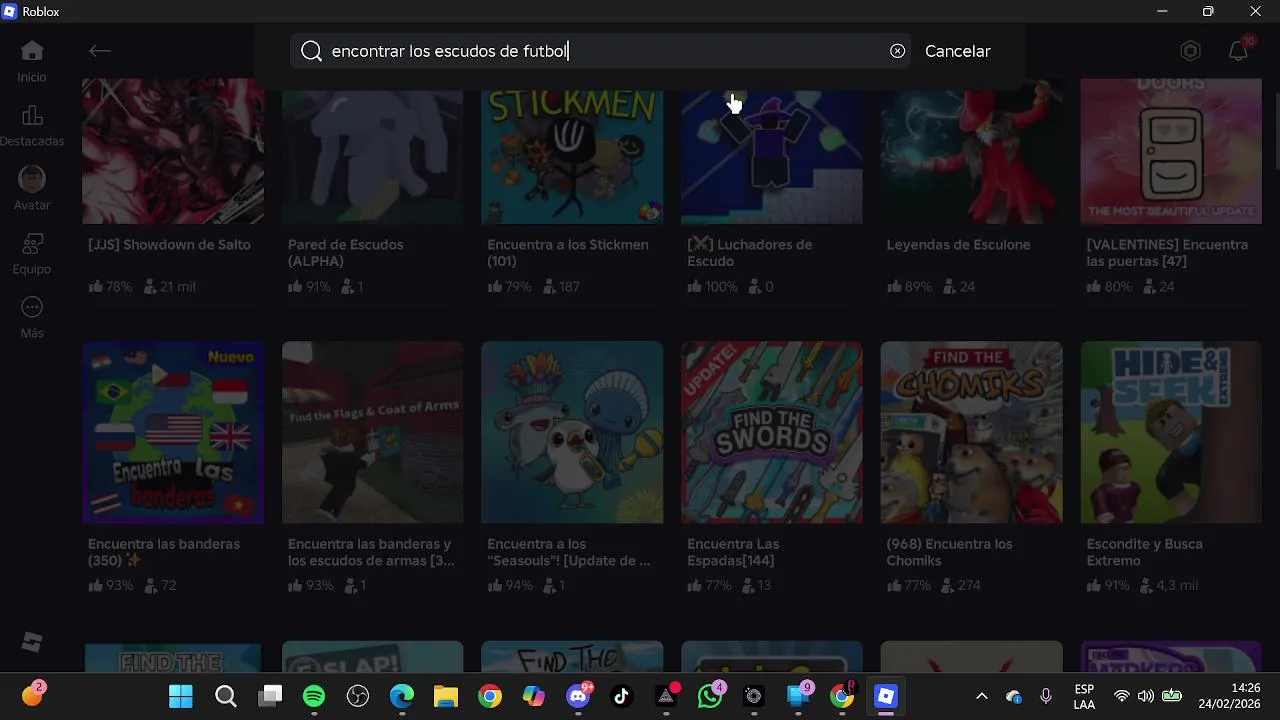The height and width of the screenshot is (720, 1280).
Task: Open Wi-Fi network settings in tray
Action: click(x=1122, y=696)
